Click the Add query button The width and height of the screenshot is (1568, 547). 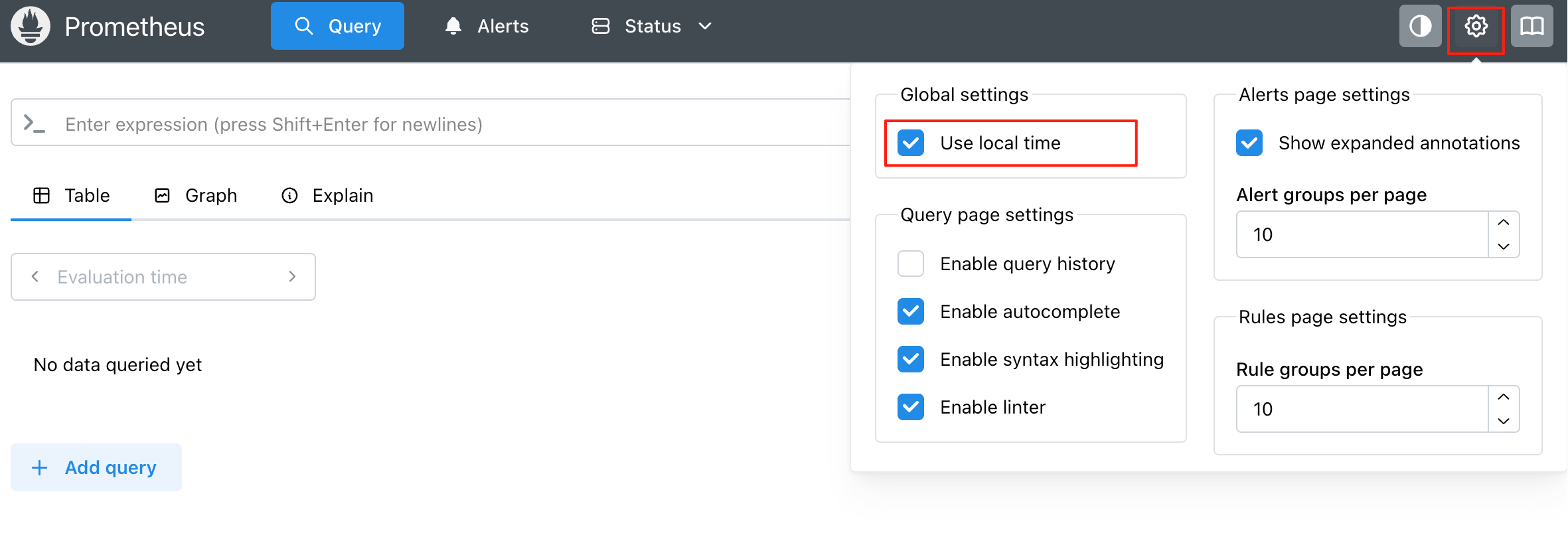coord(96,468)
